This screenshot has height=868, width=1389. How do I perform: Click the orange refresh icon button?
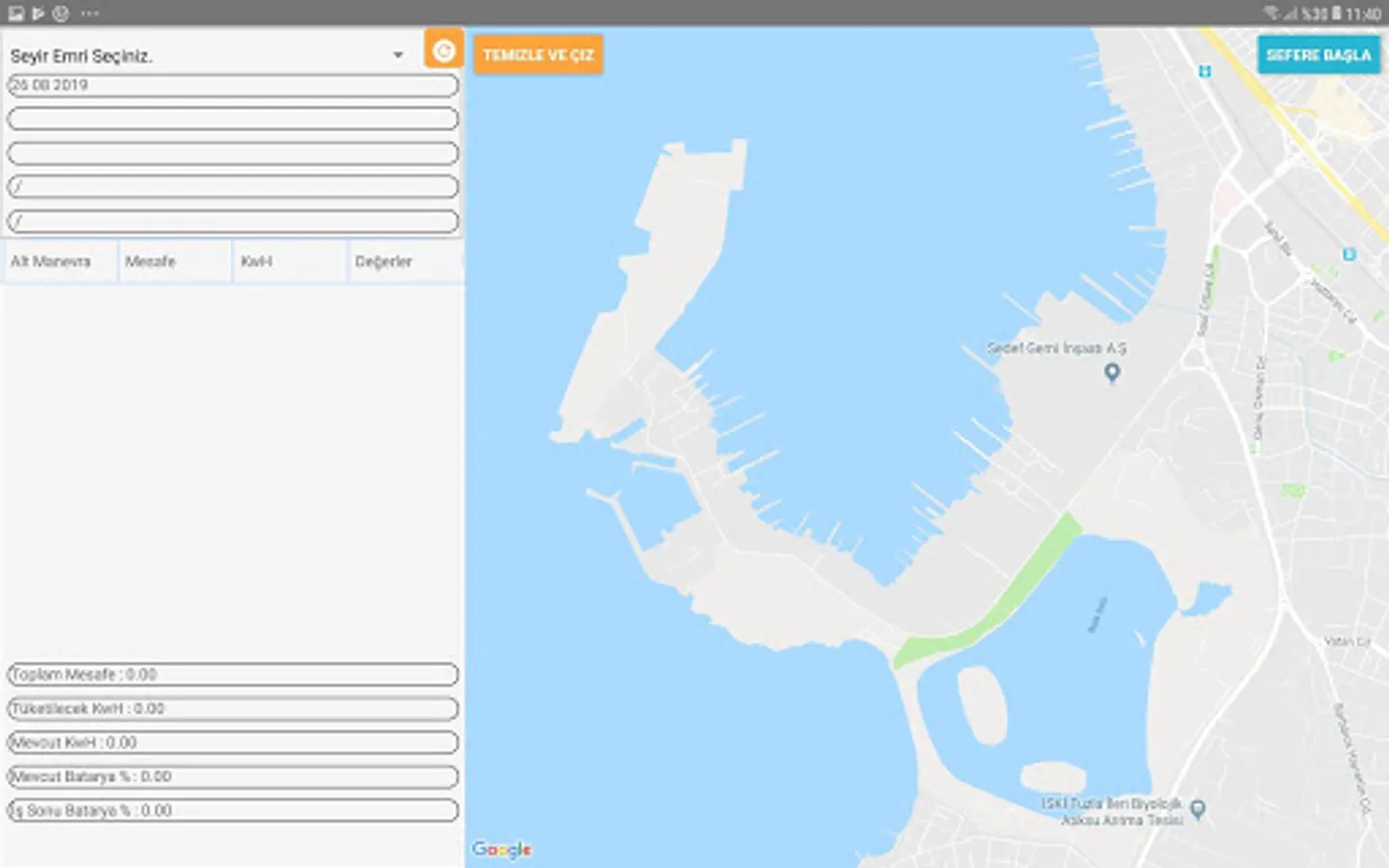[444, 49]
